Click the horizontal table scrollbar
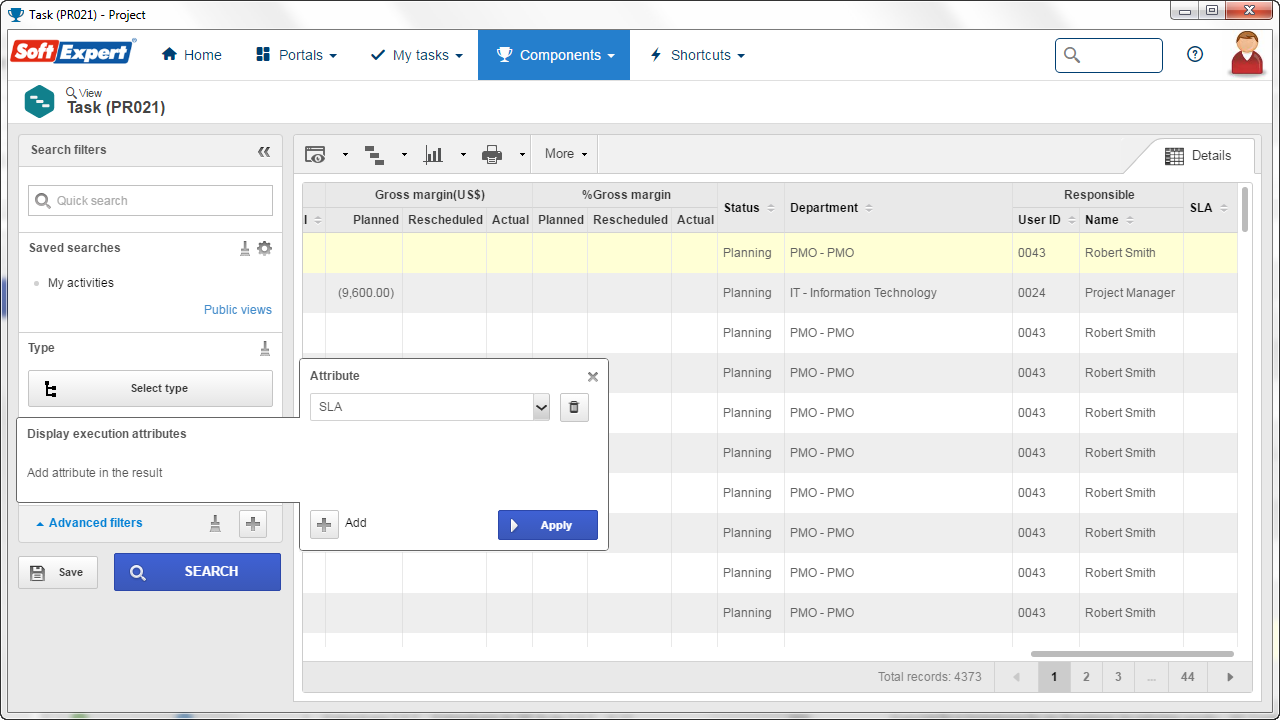The image size is (1280, 720). pos(1132,654)
